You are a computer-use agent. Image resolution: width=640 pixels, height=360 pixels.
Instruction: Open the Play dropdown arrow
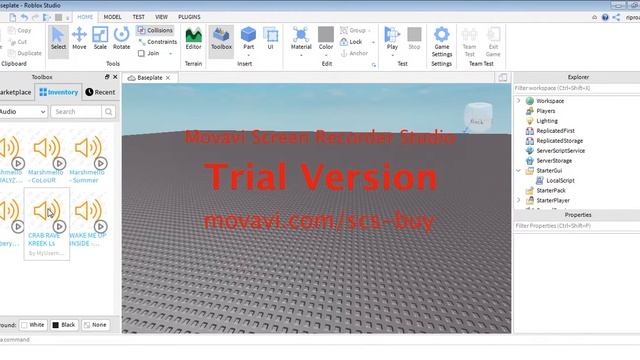pos(392,55)
